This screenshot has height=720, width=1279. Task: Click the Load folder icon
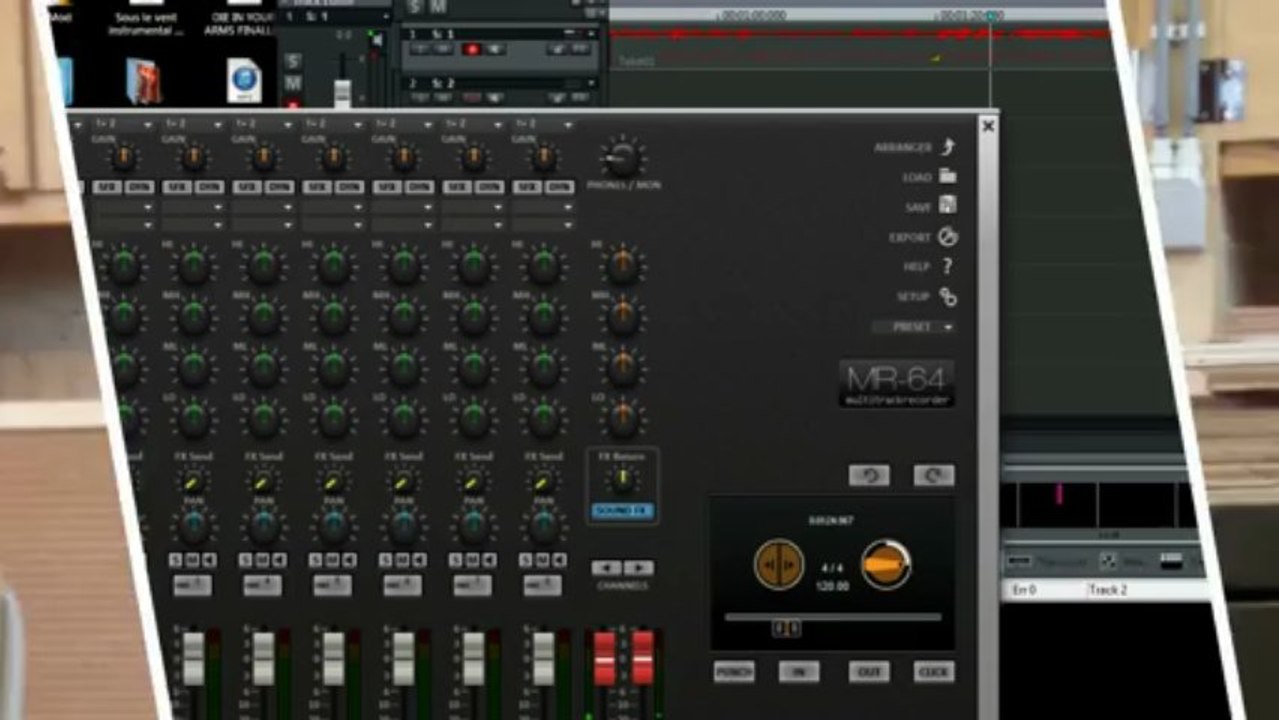947,176
